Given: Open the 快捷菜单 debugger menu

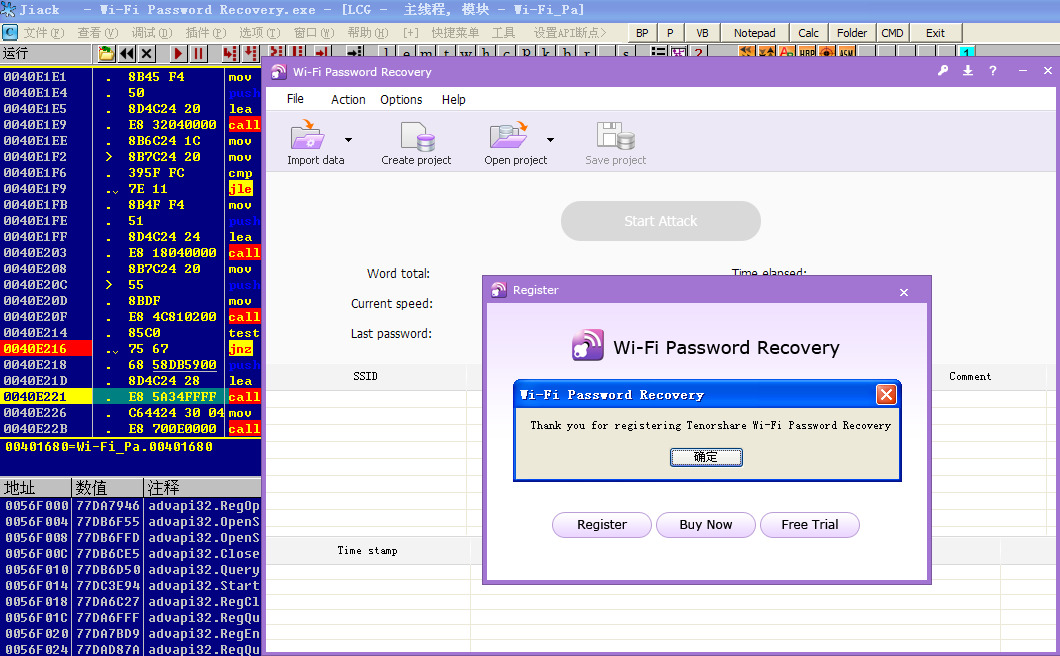Looking at the screenshot, I should (x=455, y=32).
